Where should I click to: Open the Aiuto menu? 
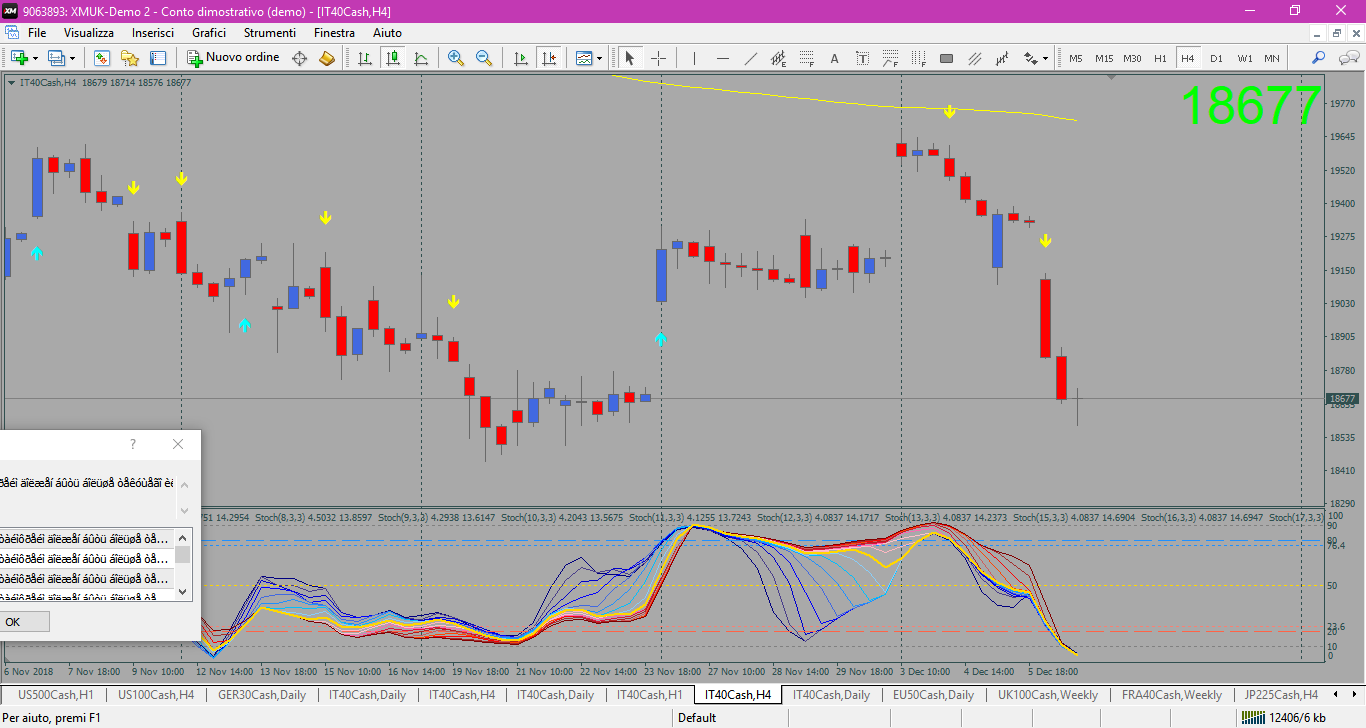[387, 33]
